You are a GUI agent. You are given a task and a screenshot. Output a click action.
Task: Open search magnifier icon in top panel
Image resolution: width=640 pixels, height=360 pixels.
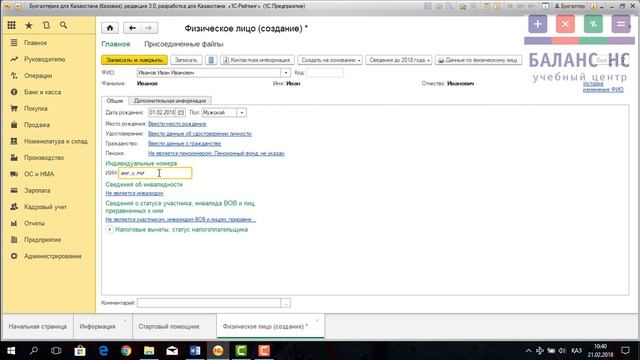(63, 25)
